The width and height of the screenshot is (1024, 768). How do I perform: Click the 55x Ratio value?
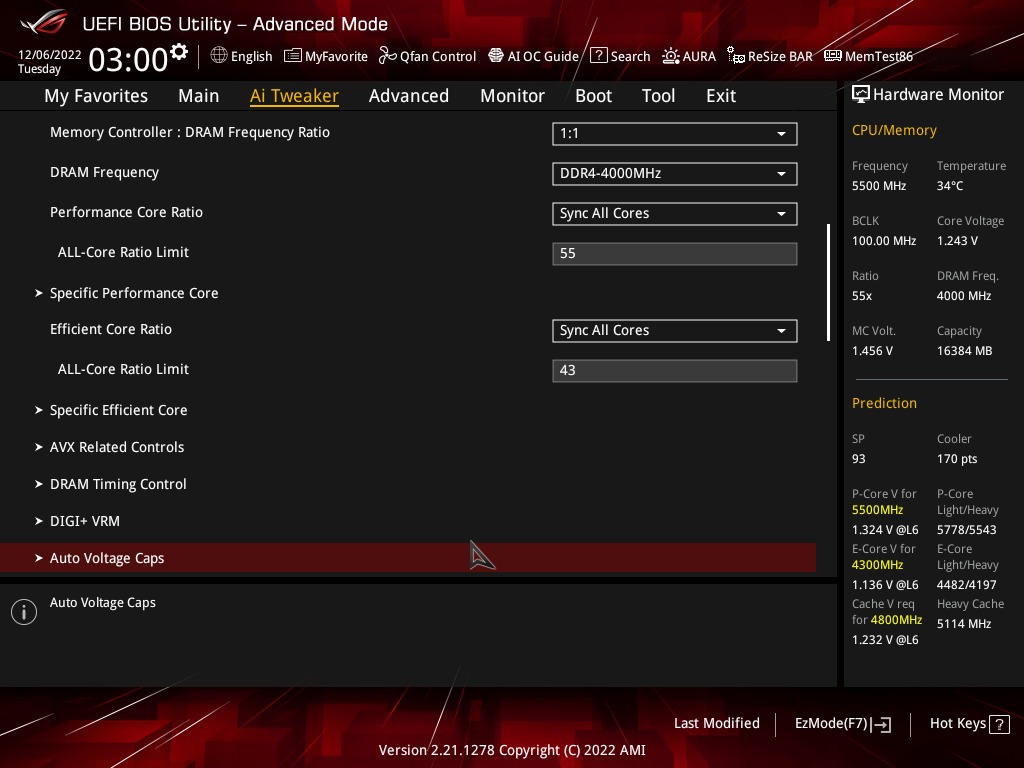tap(862, 296)
